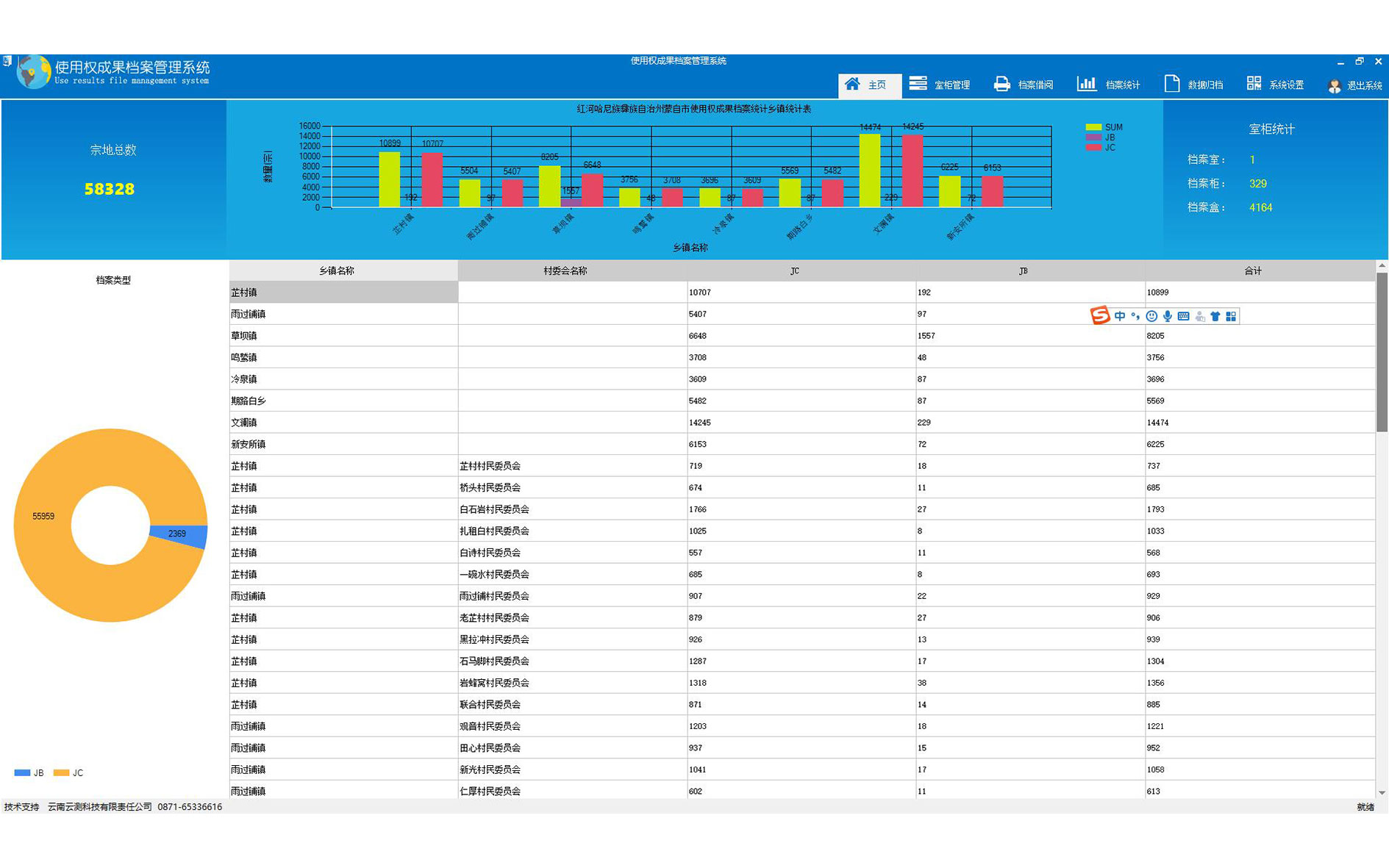The image size is (1389, 868).
Task: Click the 芷村村民委员会 cell
Action: [x=572, y=465]
